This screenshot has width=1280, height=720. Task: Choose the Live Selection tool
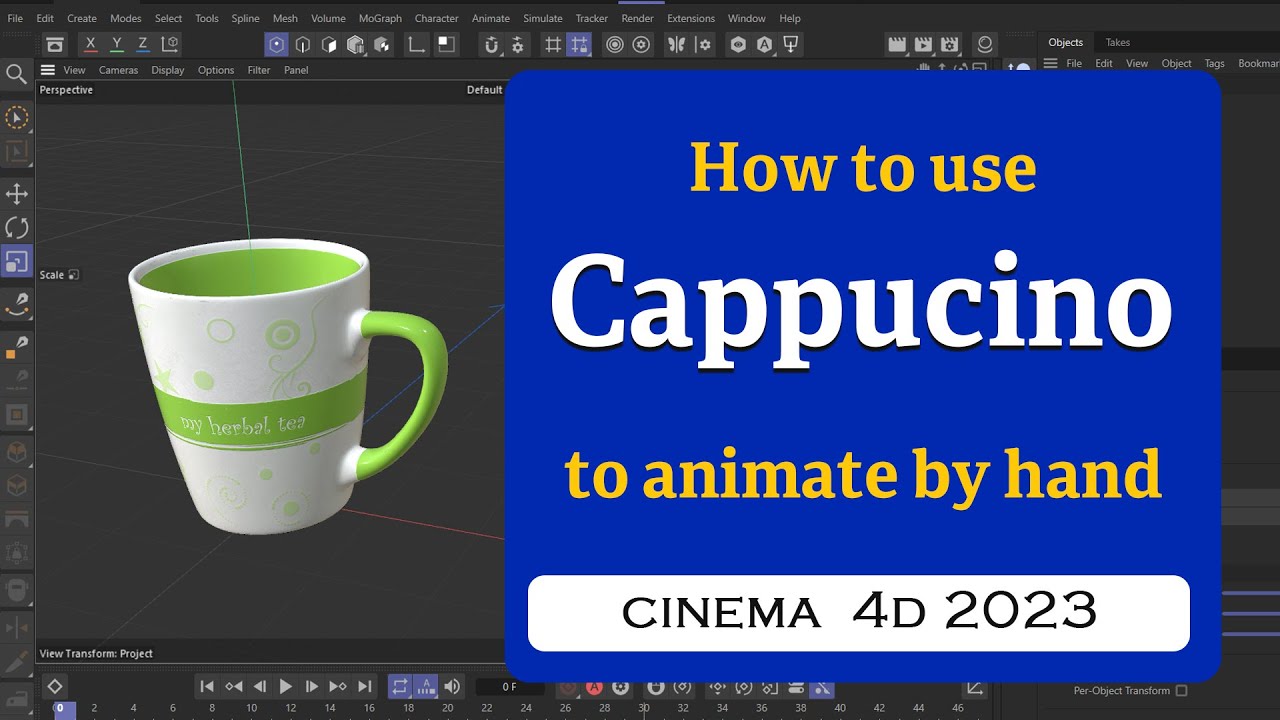17,118
